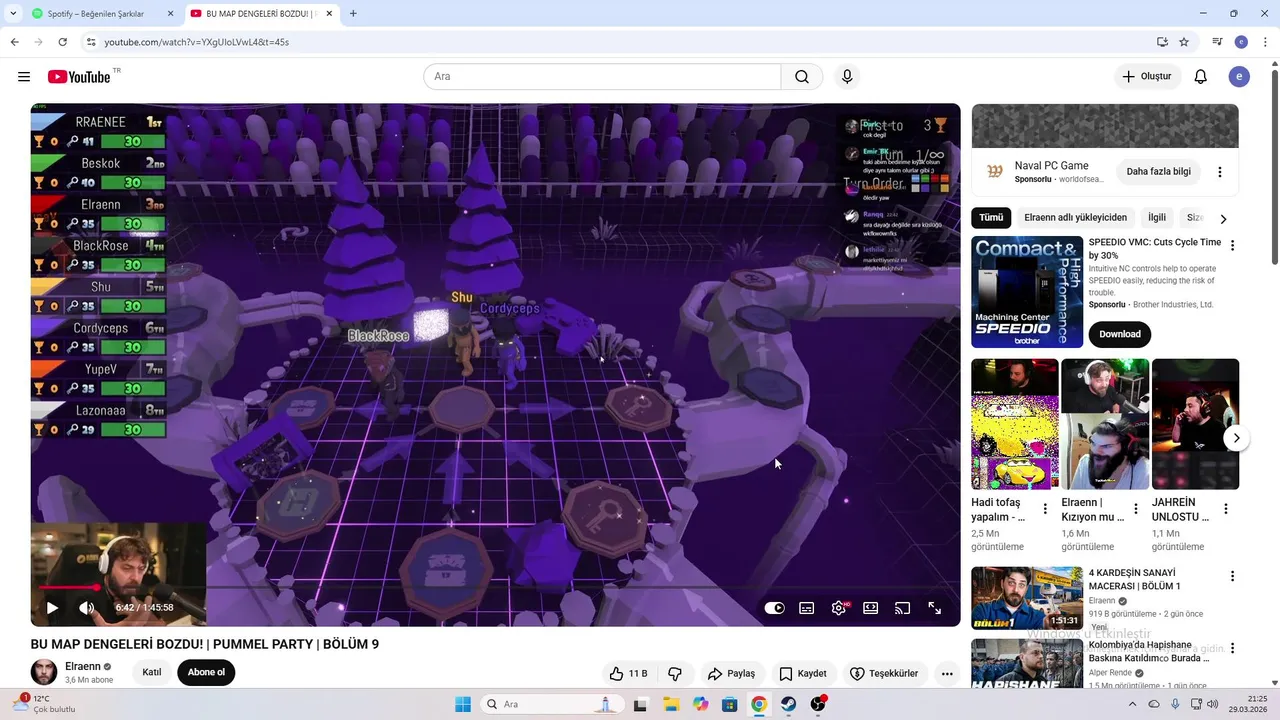Image resolution: width=1280 pixels, height=720 pixels.
Task: Open the YouTube account avatar menu
Action: (x=1239, y=77)
